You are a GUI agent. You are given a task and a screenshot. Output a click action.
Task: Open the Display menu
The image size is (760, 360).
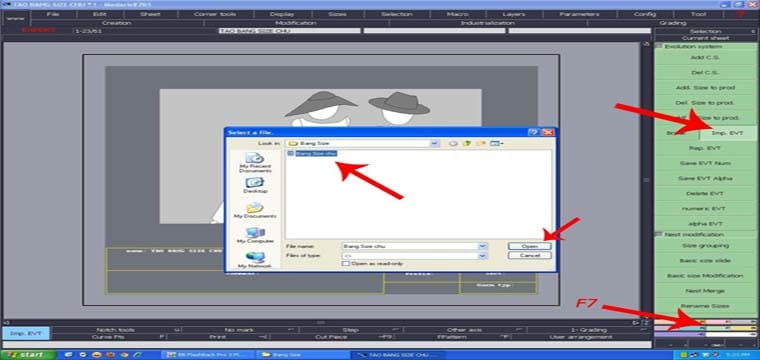[x=282, y=14]
